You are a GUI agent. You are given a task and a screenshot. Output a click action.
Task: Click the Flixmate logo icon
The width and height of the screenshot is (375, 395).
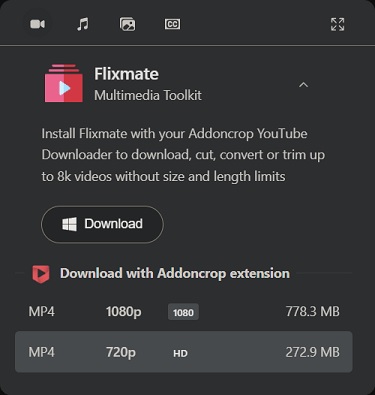(x=64, y=83)
